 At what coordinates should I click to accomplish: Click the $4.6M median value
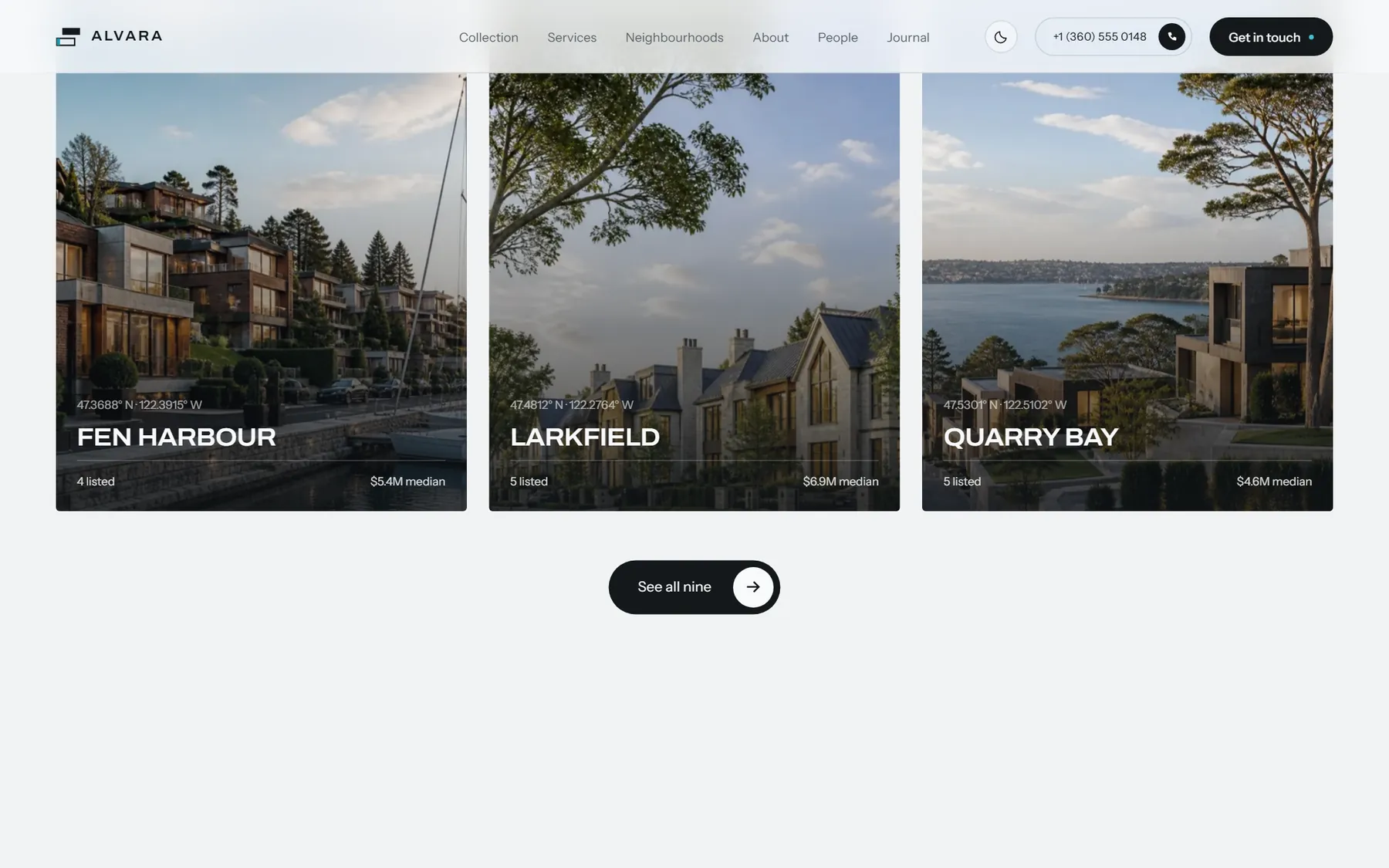click(1274, 481)
